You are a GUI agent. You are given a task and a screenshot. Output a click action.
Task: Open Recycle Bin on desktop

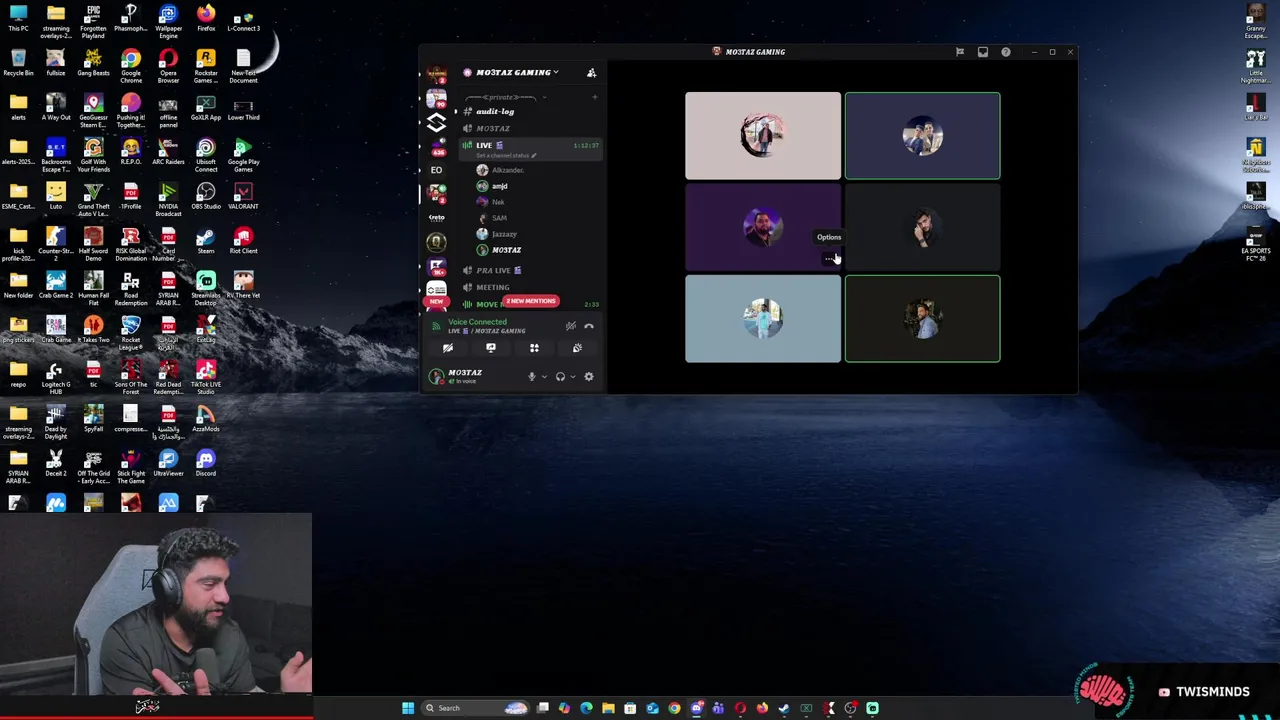18,62
